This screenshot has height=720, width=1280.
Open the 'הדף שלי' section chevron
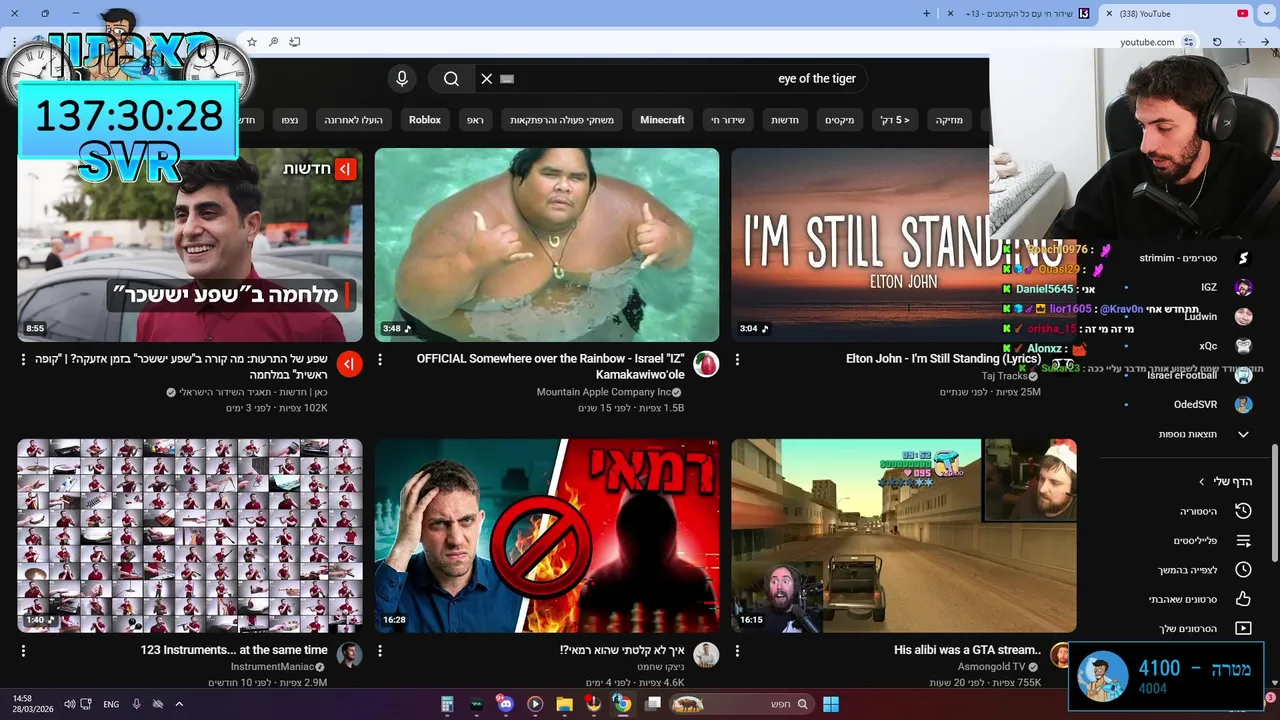[x=1202, y=482]
